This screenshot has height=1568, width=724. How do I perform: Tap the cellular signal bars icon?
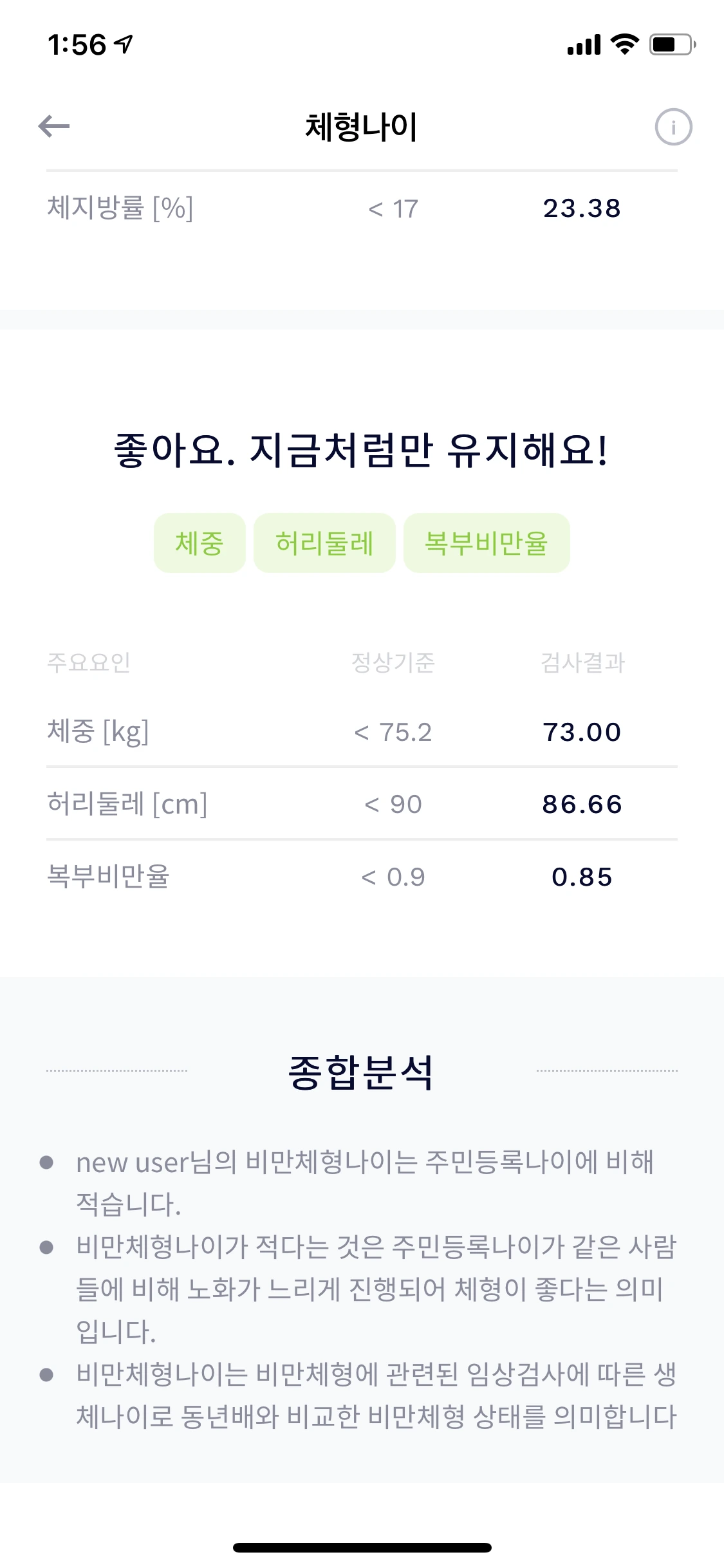pos(584,45)
